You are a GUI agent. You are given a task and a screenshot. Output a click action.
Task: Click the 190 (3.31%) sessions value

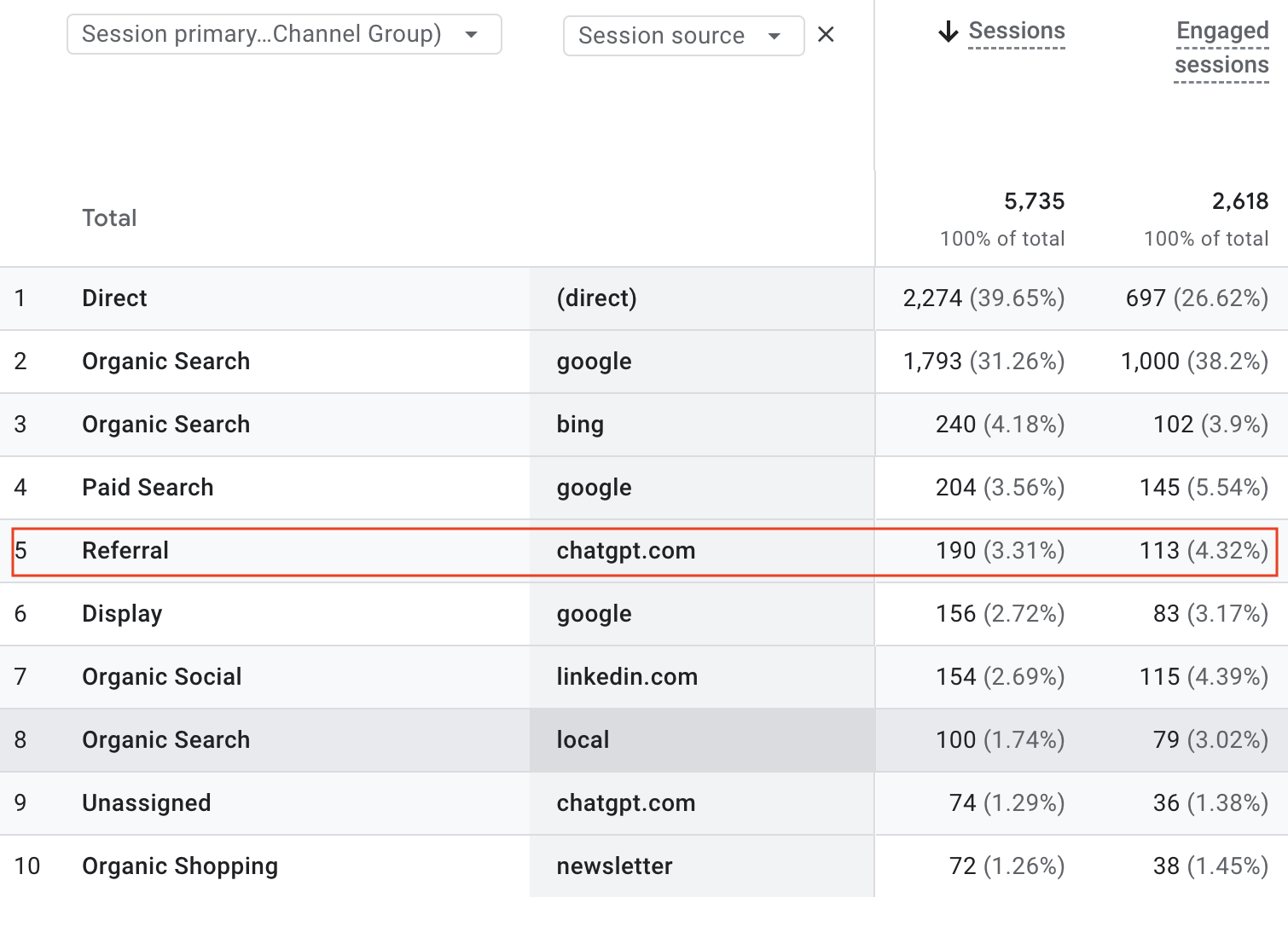point(1000,551)
